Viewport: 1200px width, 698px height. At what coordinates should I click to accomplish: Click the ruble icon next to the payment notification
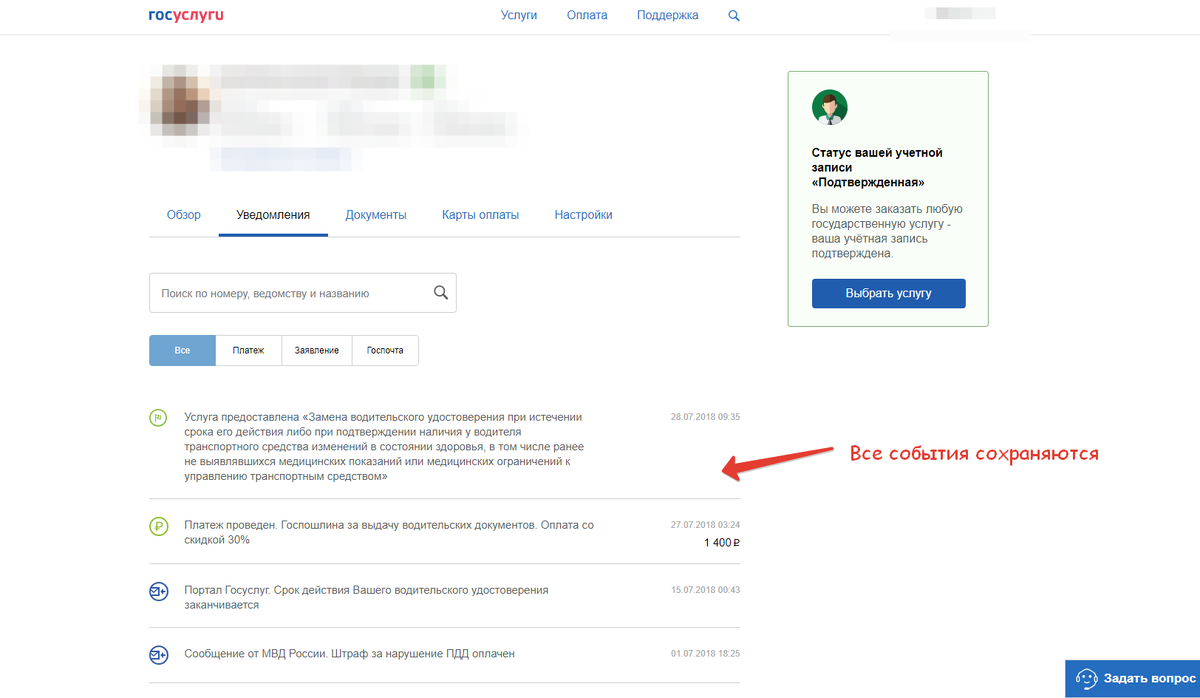pyautogui.click(x=158, y=526)
